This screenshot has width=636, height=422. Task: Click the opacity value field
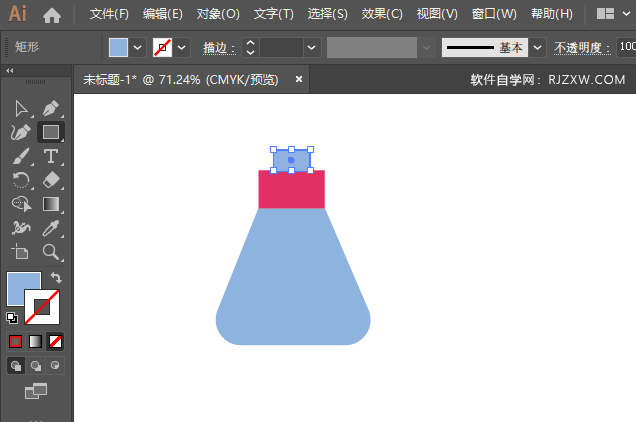[x=626, y=47]
